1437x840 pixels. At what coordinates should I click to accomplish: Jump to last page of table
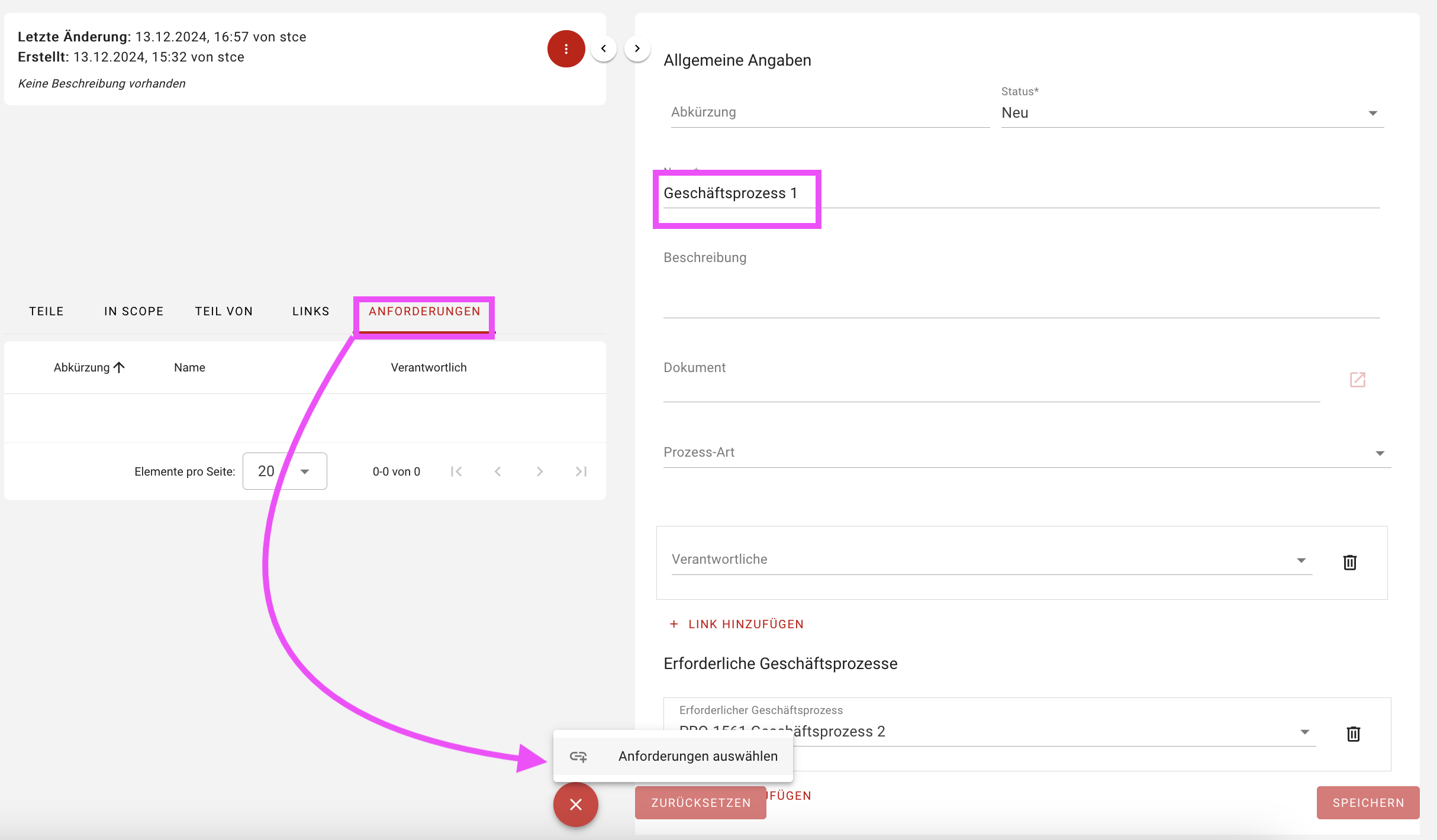point(581,471)
